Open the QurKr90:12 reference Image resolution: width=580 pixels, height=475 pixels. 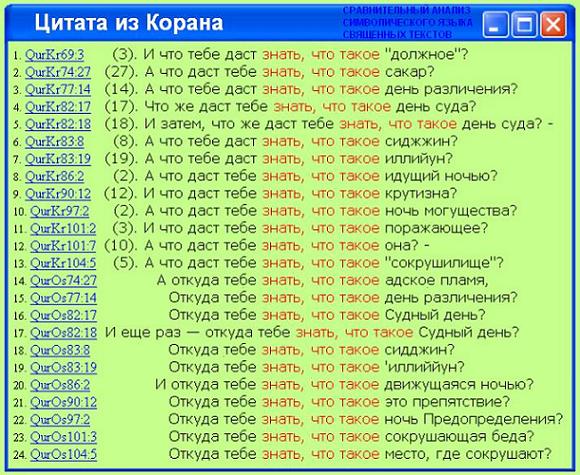pos(58,194)
